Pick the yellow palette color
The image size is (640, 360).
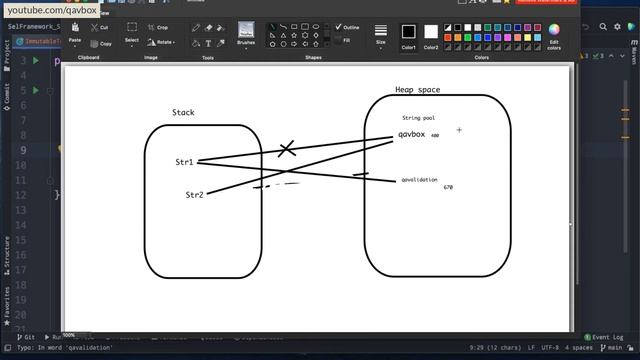coord(527,38)
